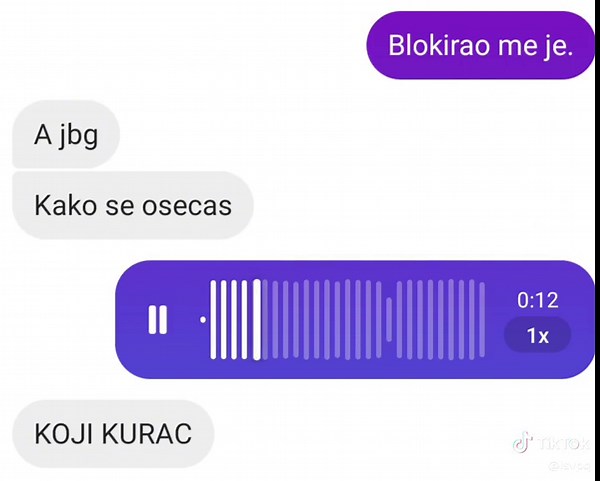
Task: Tap the TikTok note logo watermark
Action: point(523,442)
